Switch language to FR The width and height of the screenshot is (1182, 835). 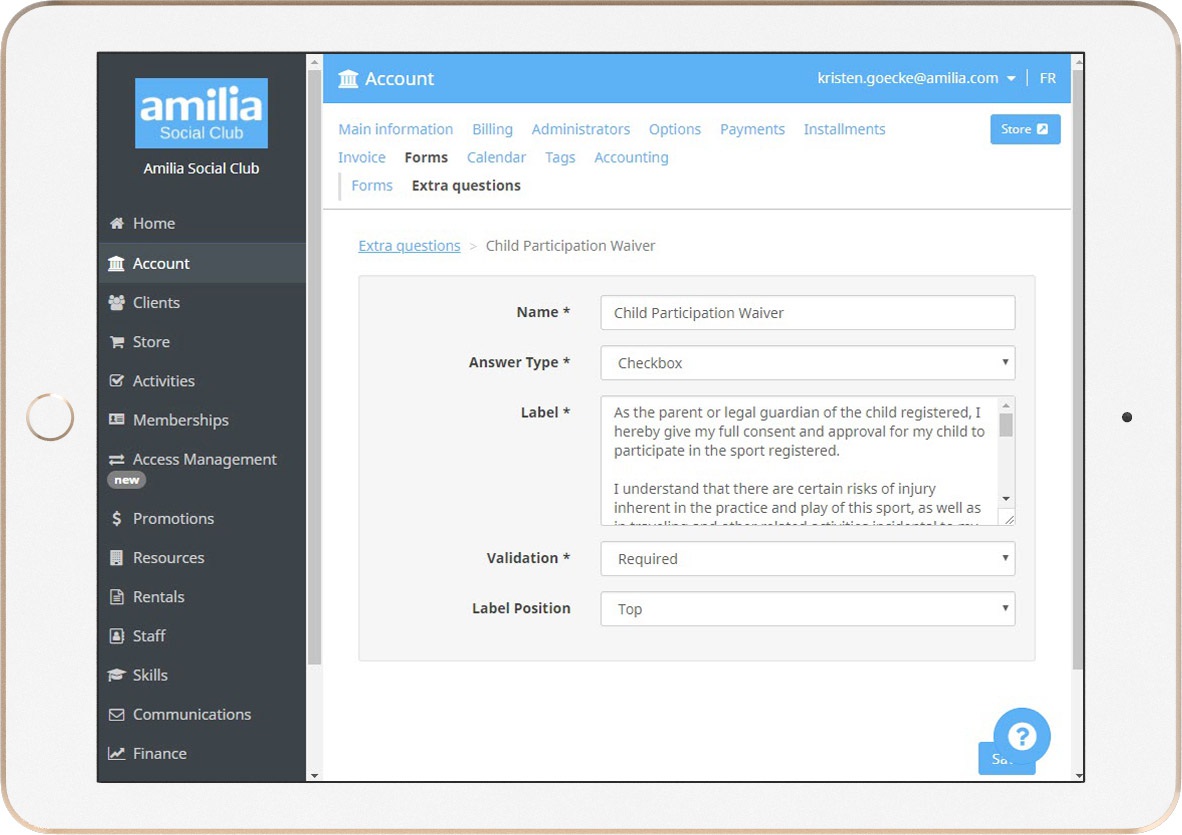1048,78
